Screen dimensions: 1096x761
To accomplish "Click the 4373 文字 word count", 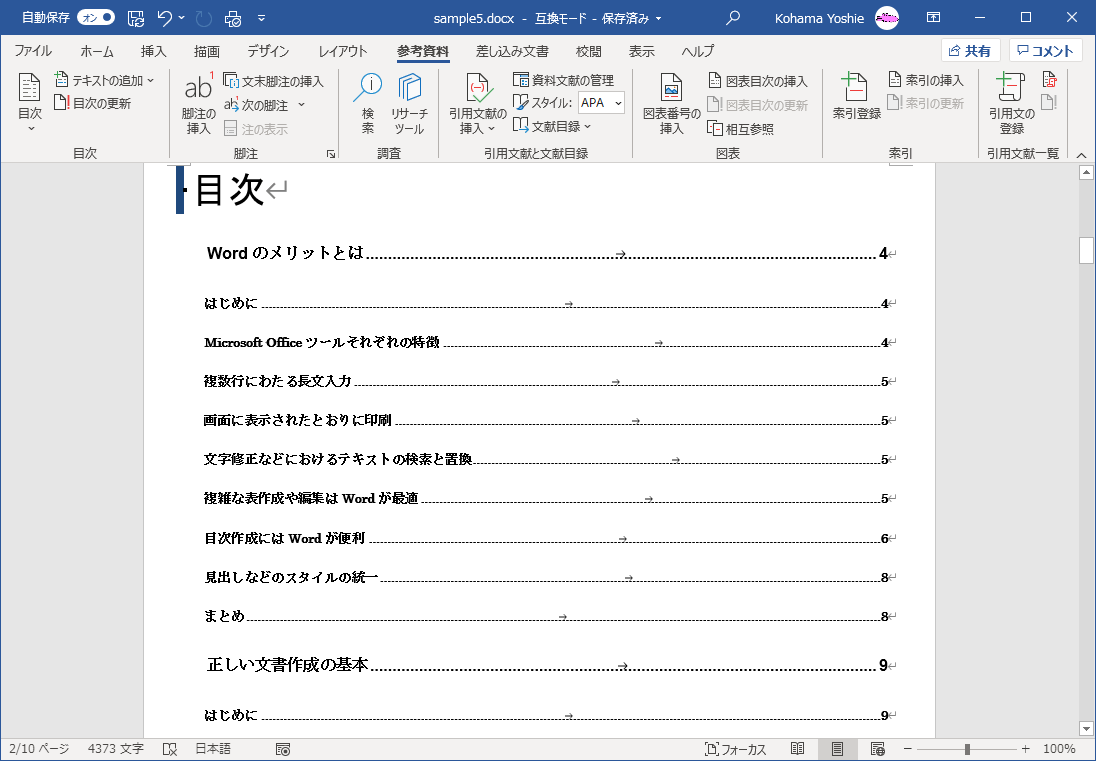I will click(116, 749).
